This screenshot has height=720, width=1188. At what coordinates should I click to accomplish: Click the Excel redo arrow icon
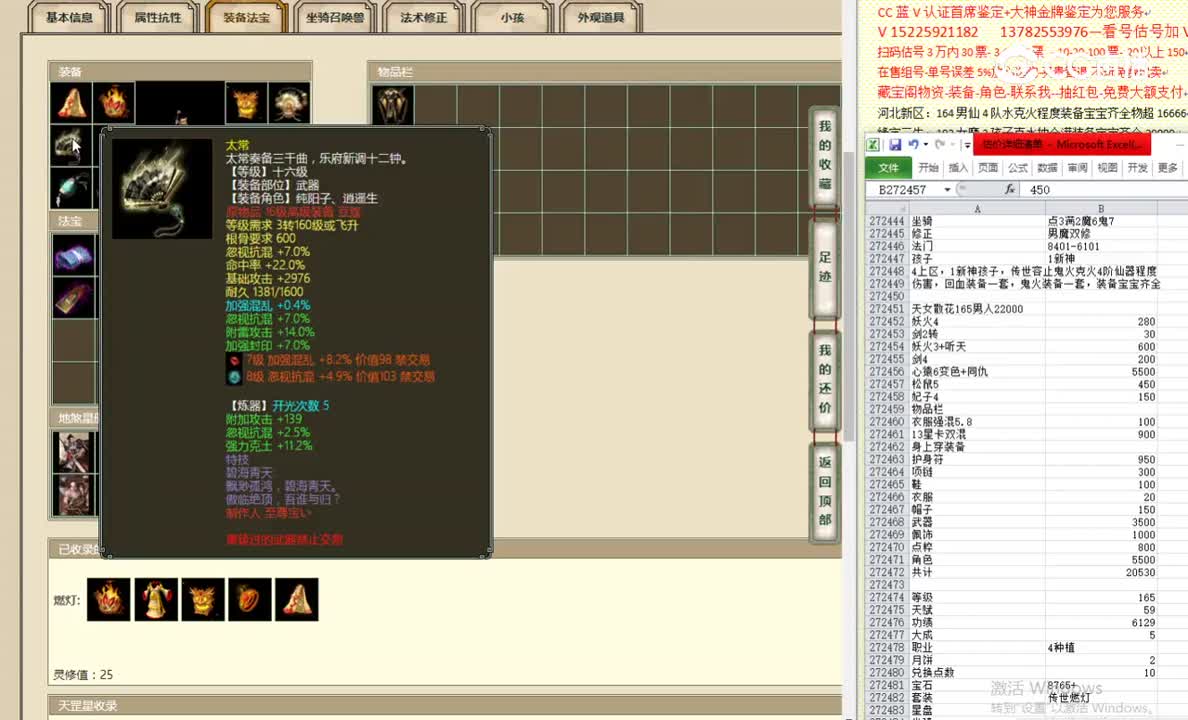point(939,144)
